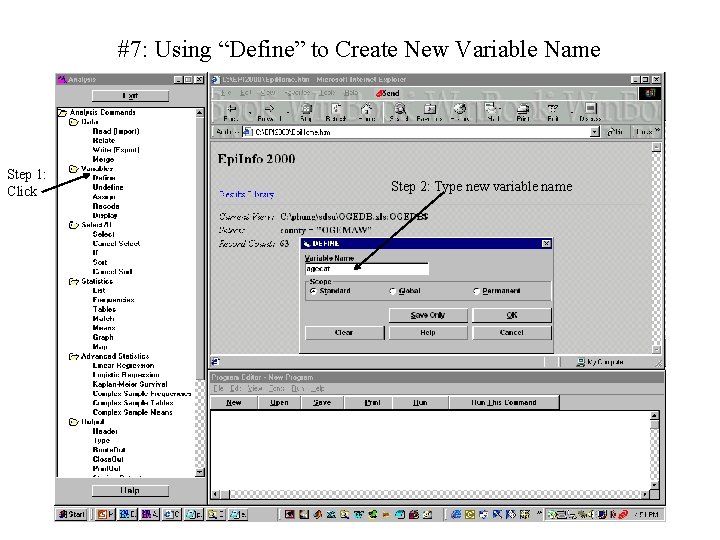Click the Start button on taskbar
This screenshot has height=540, width=720.
[72, 514]
